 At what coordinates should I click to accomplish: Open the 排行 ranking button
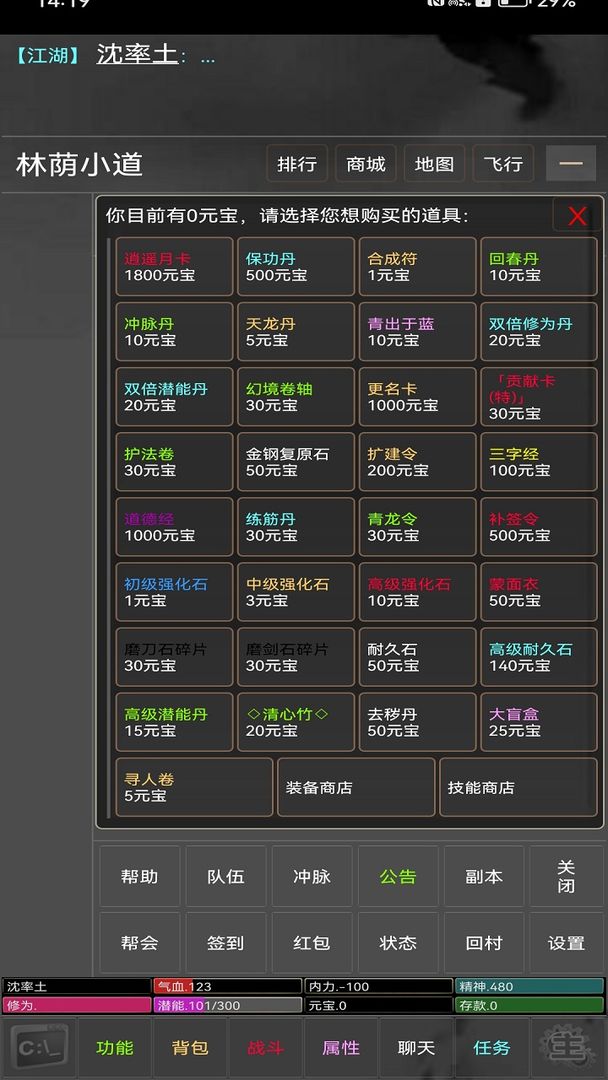(x=297, y=164)
